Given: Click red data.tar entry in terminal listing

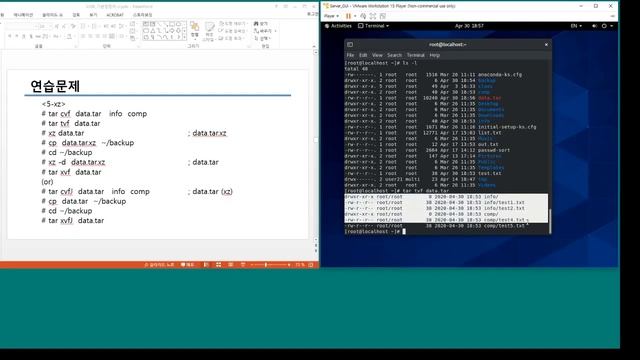Looking at the screenshot, I should 489,98.
